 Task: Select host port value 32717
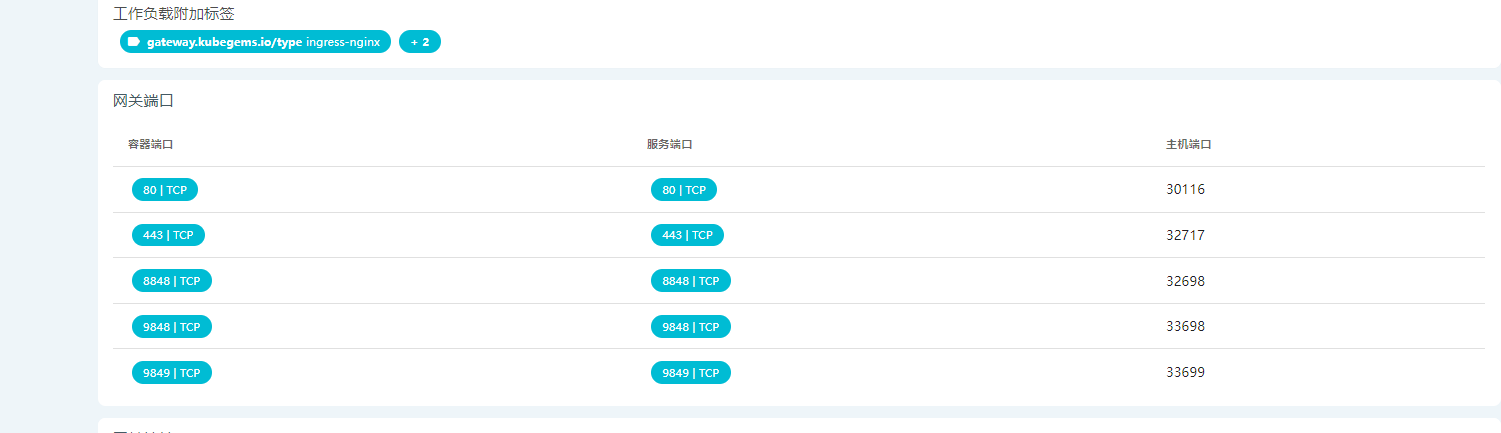tap(1185, 235)
